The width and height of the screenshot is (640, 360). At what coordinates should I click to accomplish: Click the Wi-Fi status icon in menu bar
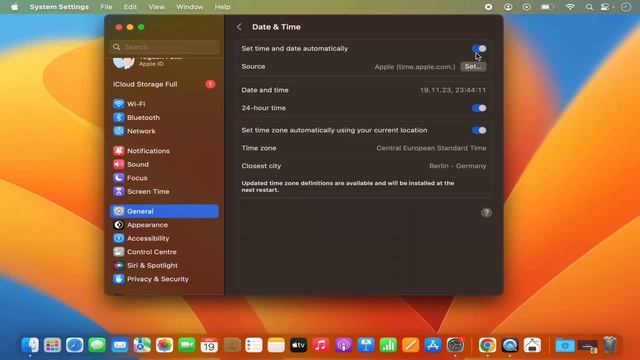point(570,7)
